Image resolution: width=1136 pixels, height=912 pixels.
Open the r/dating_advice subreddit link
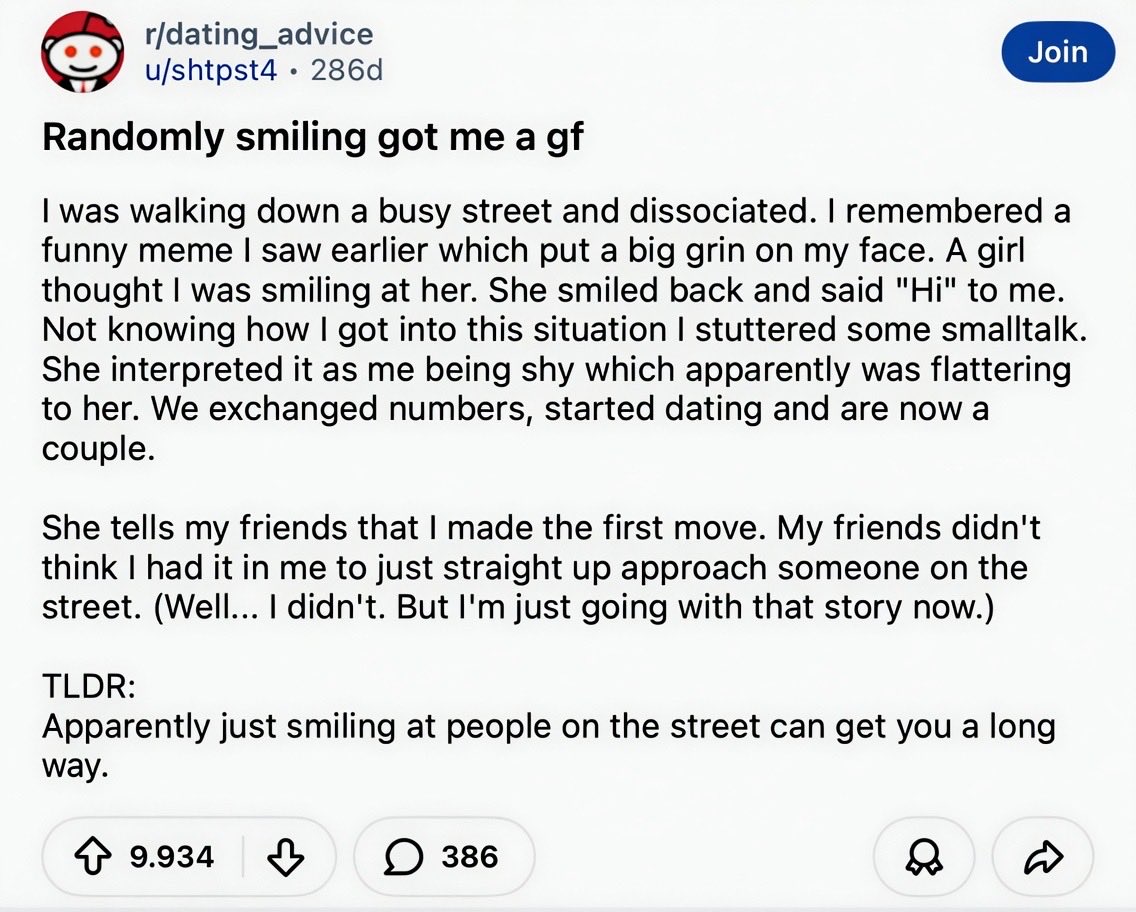tap(258, 34)
